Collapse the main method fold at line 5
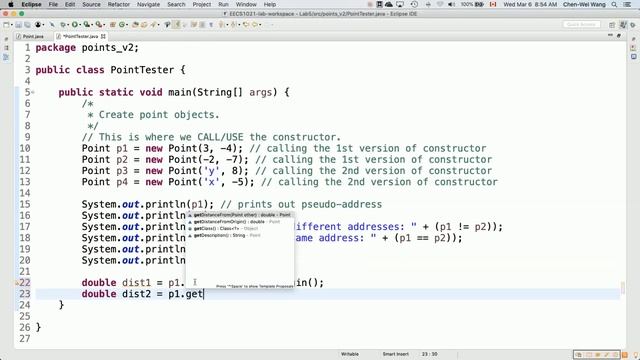640x360 pixels. click(x=33, y=93)
